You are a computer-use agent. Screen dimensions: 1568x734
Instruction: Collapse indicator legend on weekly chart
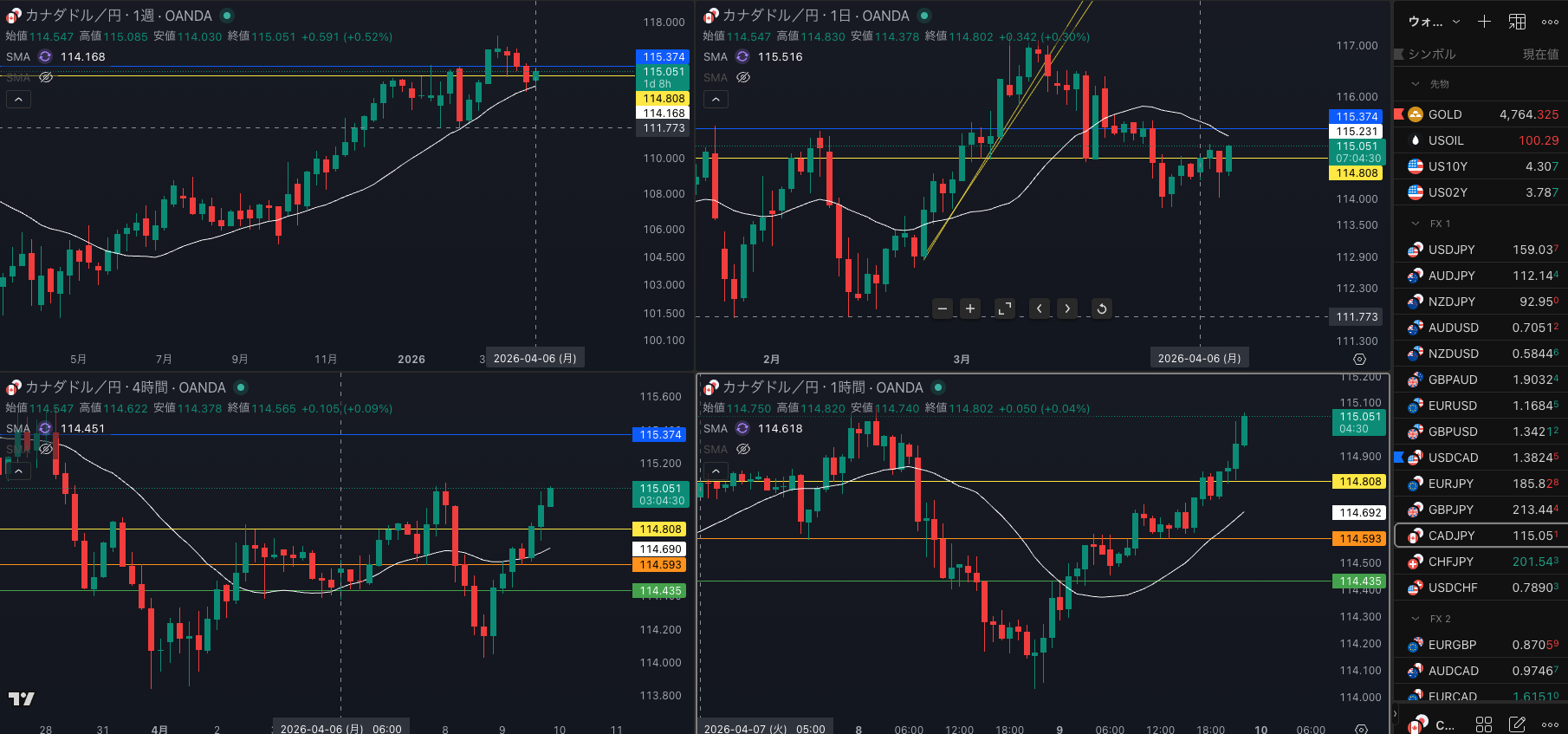pyautogui.click(x=18, y=100)
